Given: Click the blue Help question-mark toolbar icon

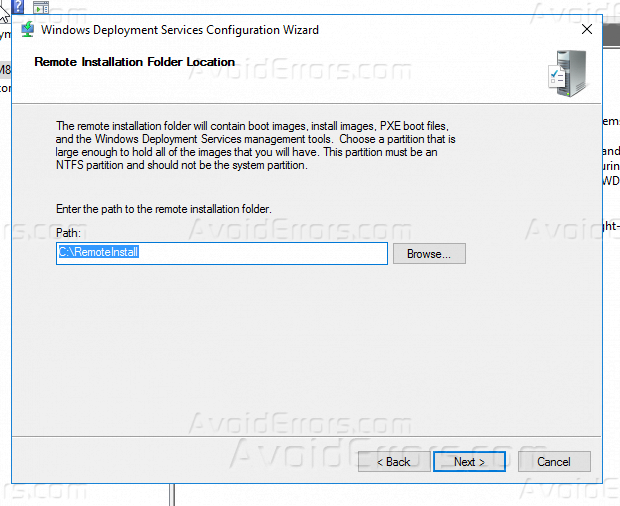Looking at the screenshot, I should tap(19, 6).
